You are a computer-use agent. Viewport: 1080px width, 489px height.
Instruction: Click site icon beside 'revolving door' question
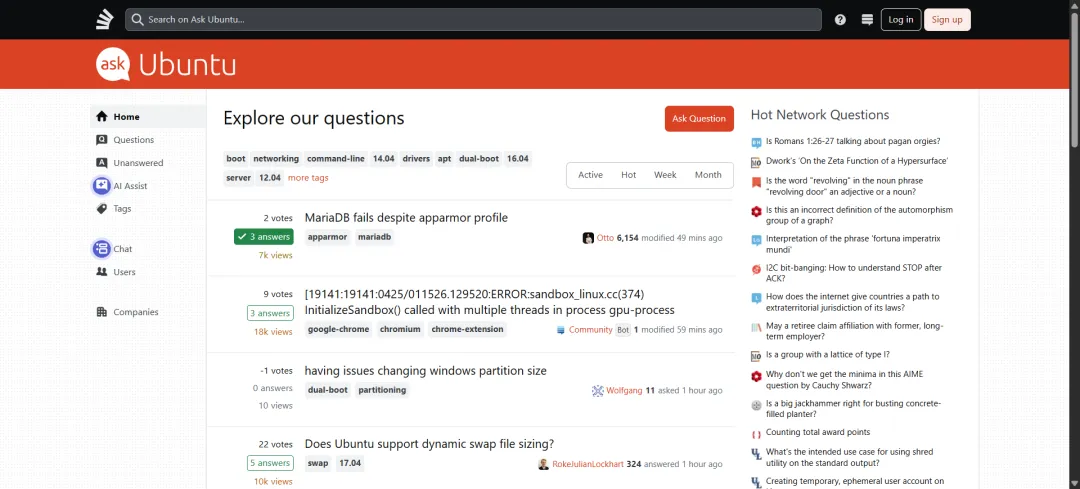pyautogui.click(x=756, y=183)
